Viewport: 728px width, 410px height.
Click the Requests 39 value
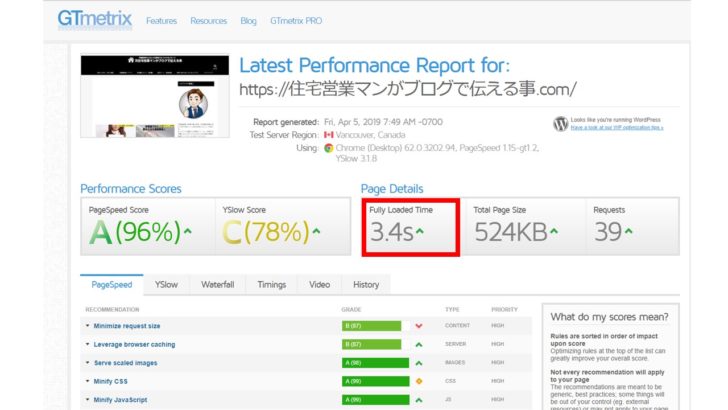click(608, 232)
